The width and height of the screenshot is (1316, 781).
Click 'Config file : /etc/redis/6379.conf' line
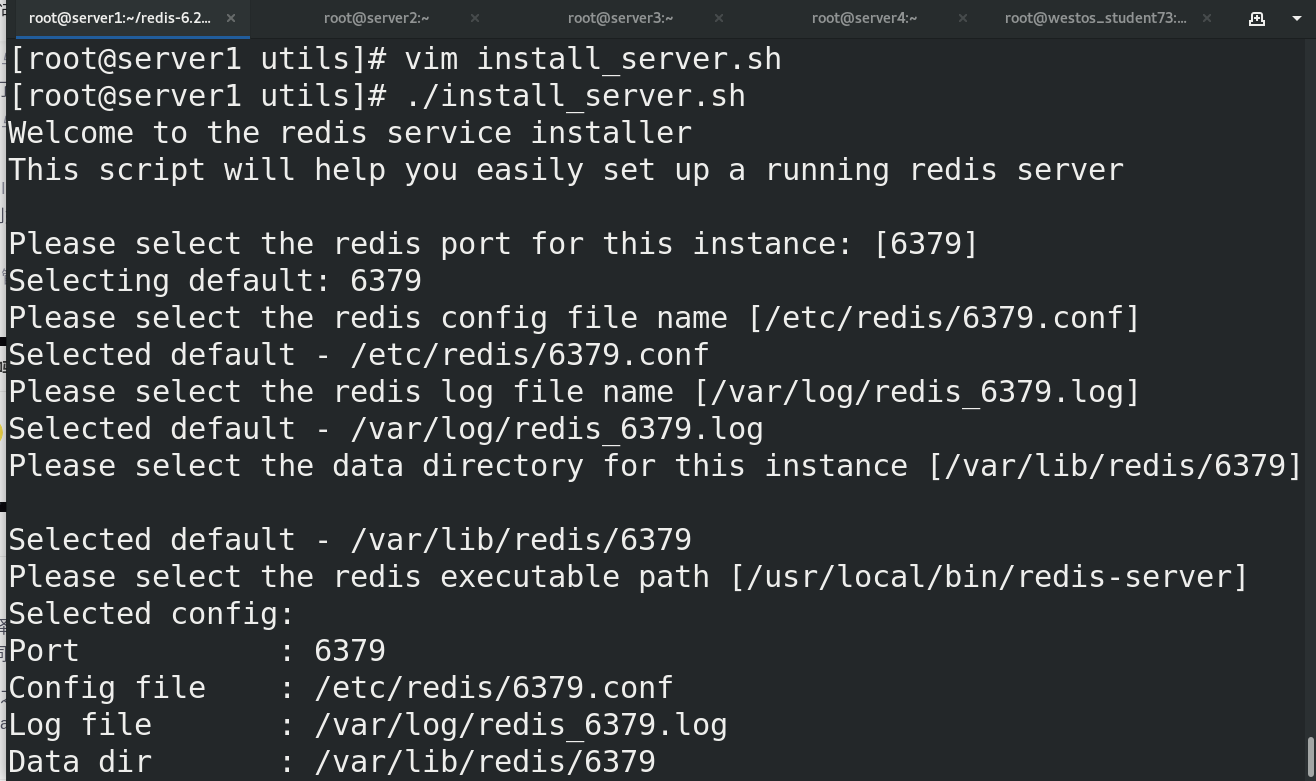tap(341, 688)
